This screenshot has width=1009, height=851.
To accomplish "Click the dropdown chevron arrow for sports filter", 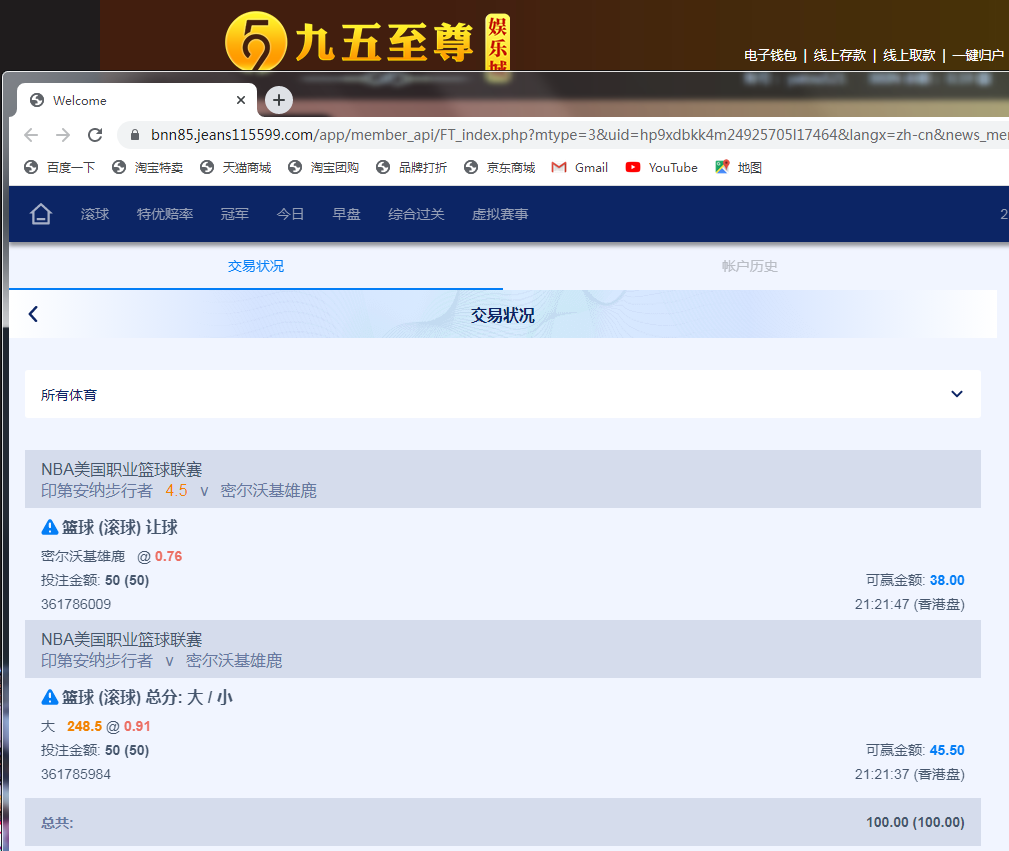I will pos(957,394).
